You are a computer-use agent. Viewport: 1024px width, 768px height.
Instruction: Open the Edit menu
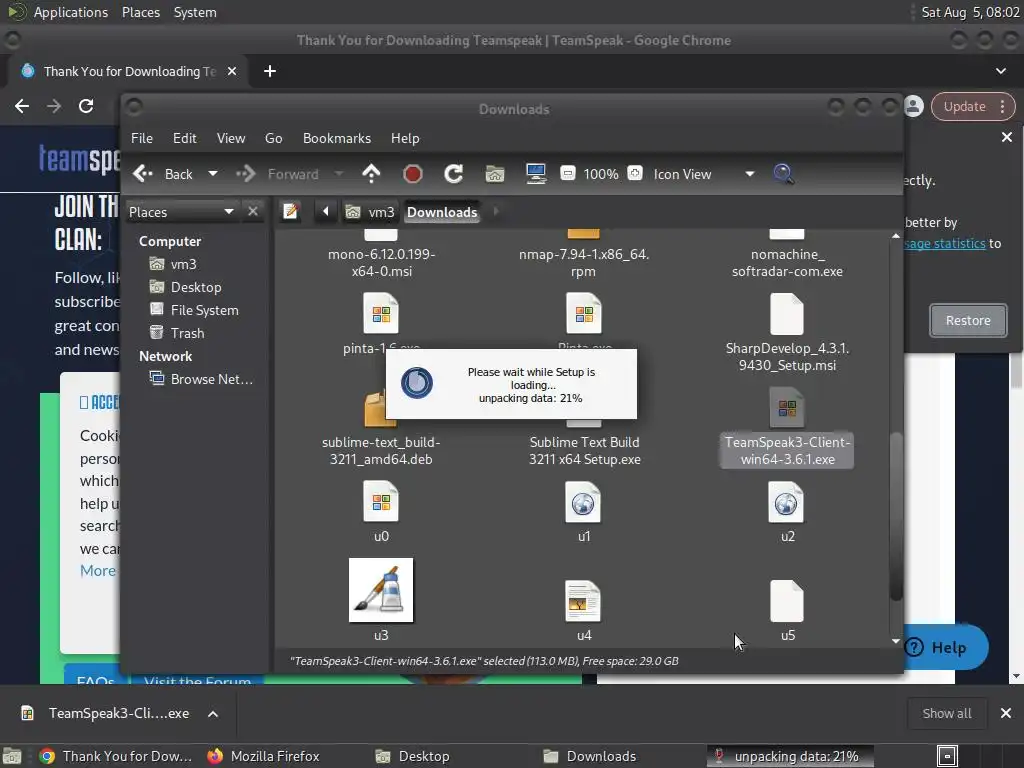tap(184, 138)
